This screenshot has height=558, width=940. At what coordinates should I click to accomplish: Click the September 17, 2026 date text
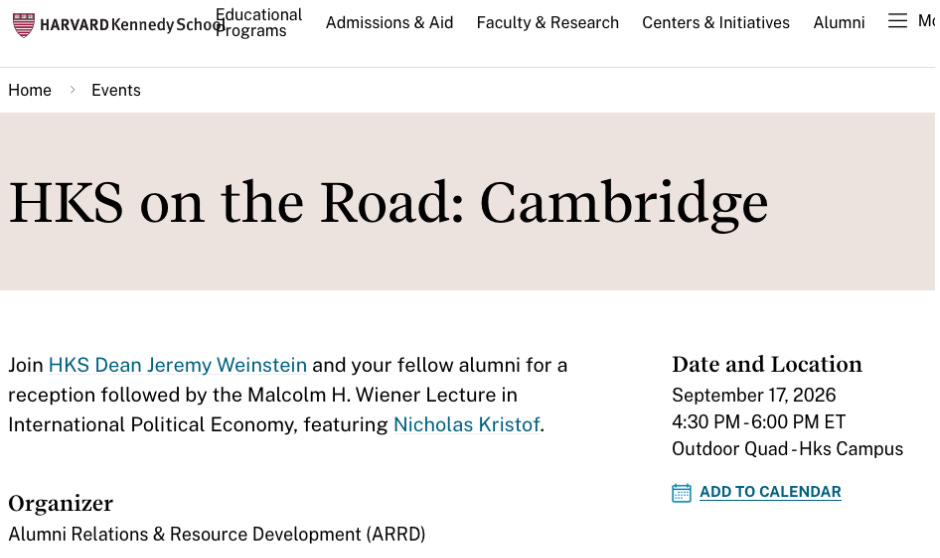pos(754,395)
